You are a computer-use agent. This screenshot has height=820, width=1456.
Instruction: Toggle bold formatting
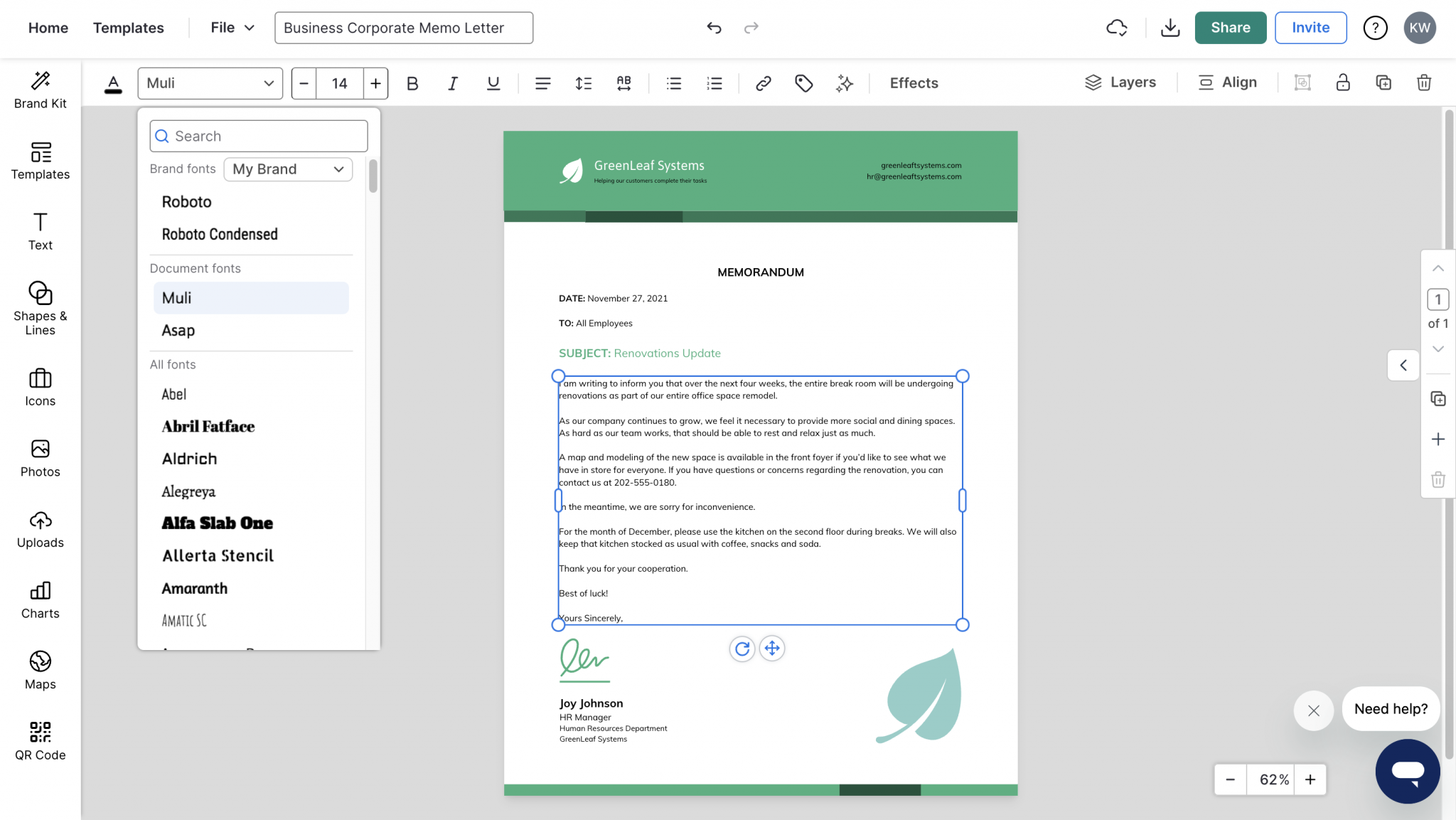(412, 83)
